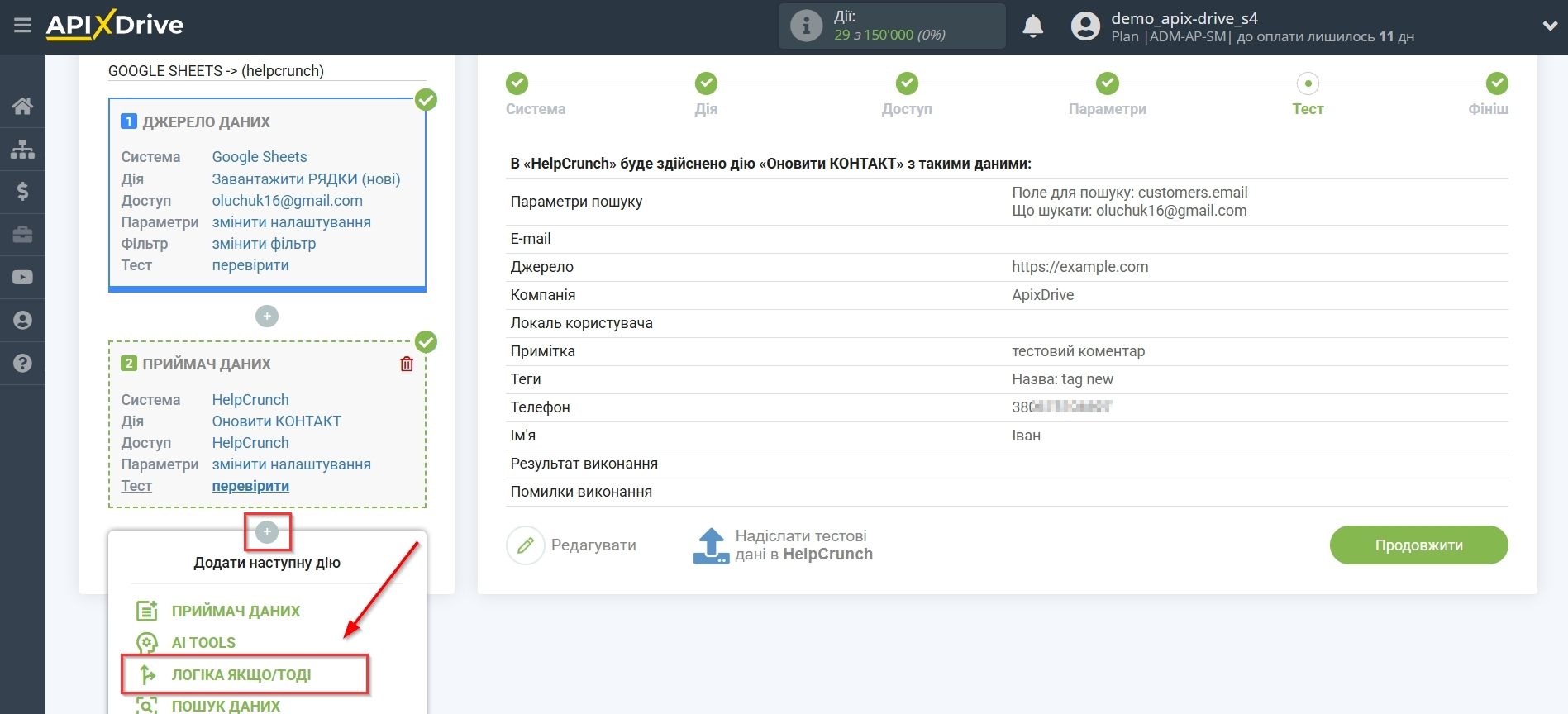Screen dimensions: 1568x714
Task: Click the Іван name value
Action: pyautogui.click(x=1026, y=436)
